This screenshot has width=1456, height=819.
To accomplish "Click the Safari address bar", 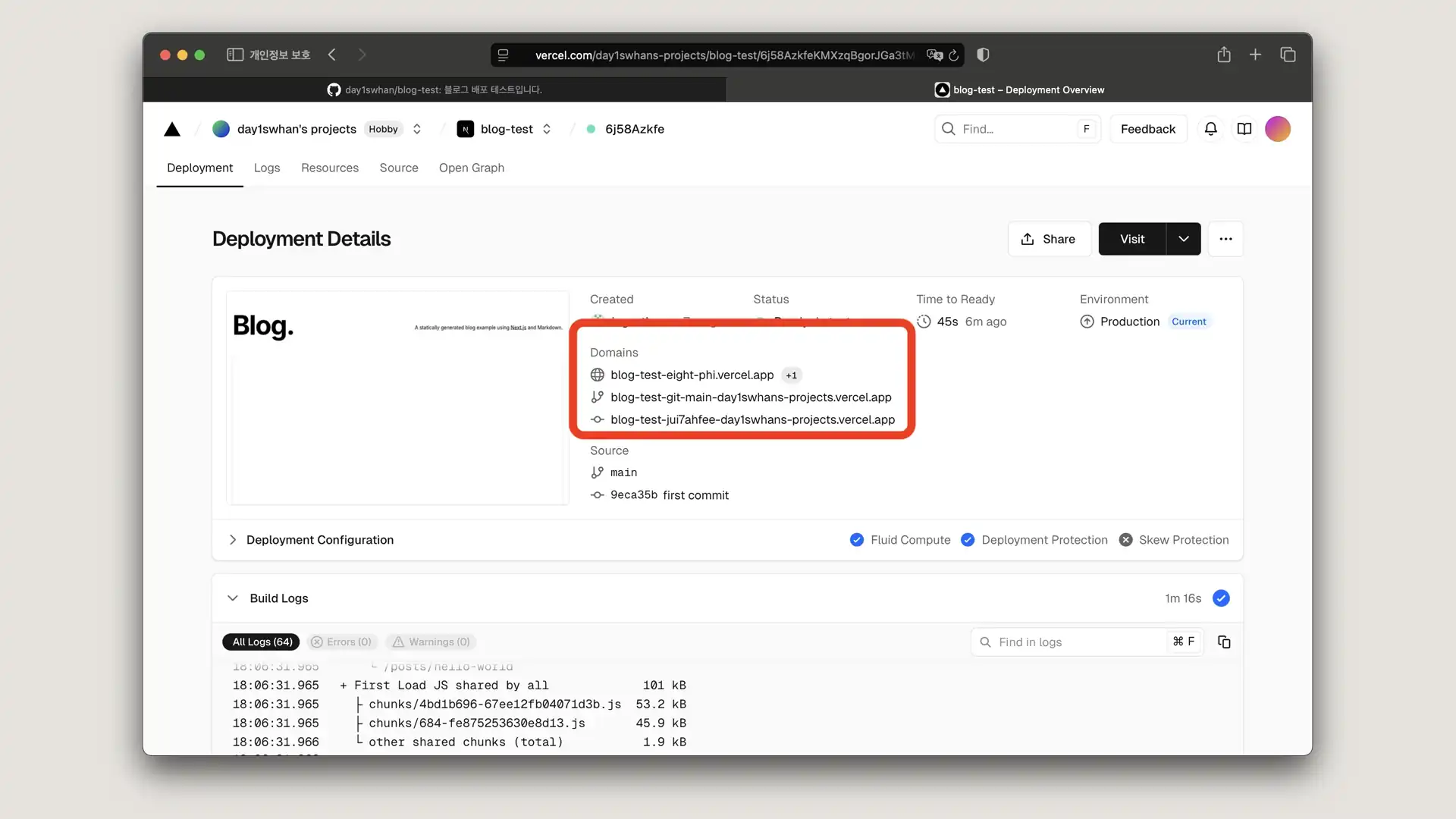I will (726, 55).
